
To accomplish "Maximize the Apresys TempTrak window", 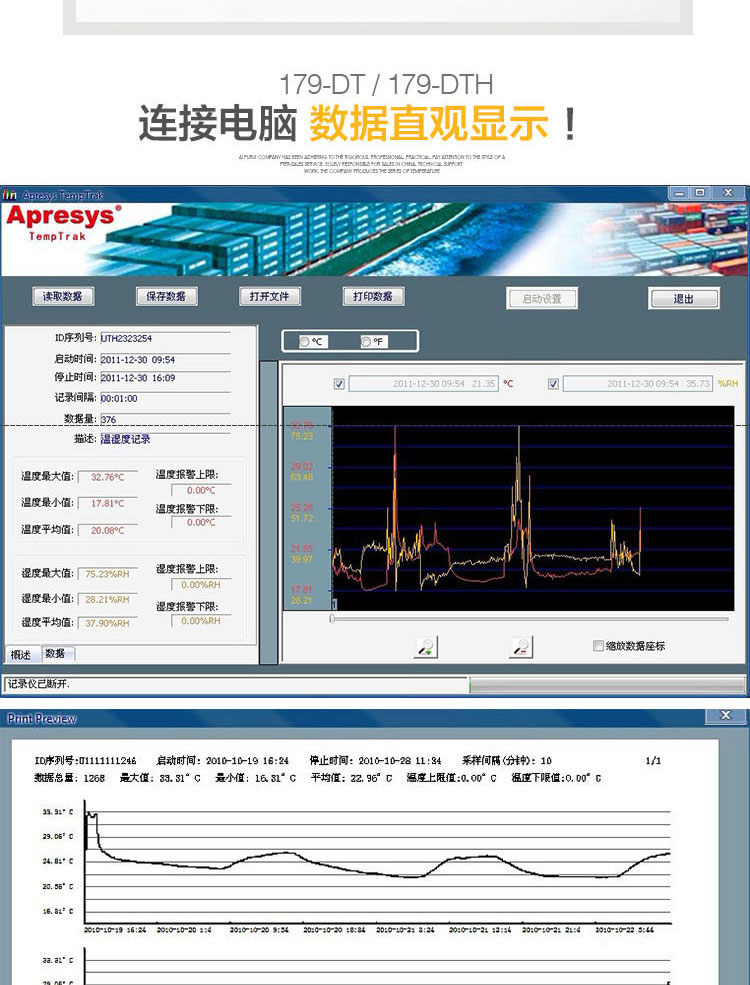I will coord(700,193).
